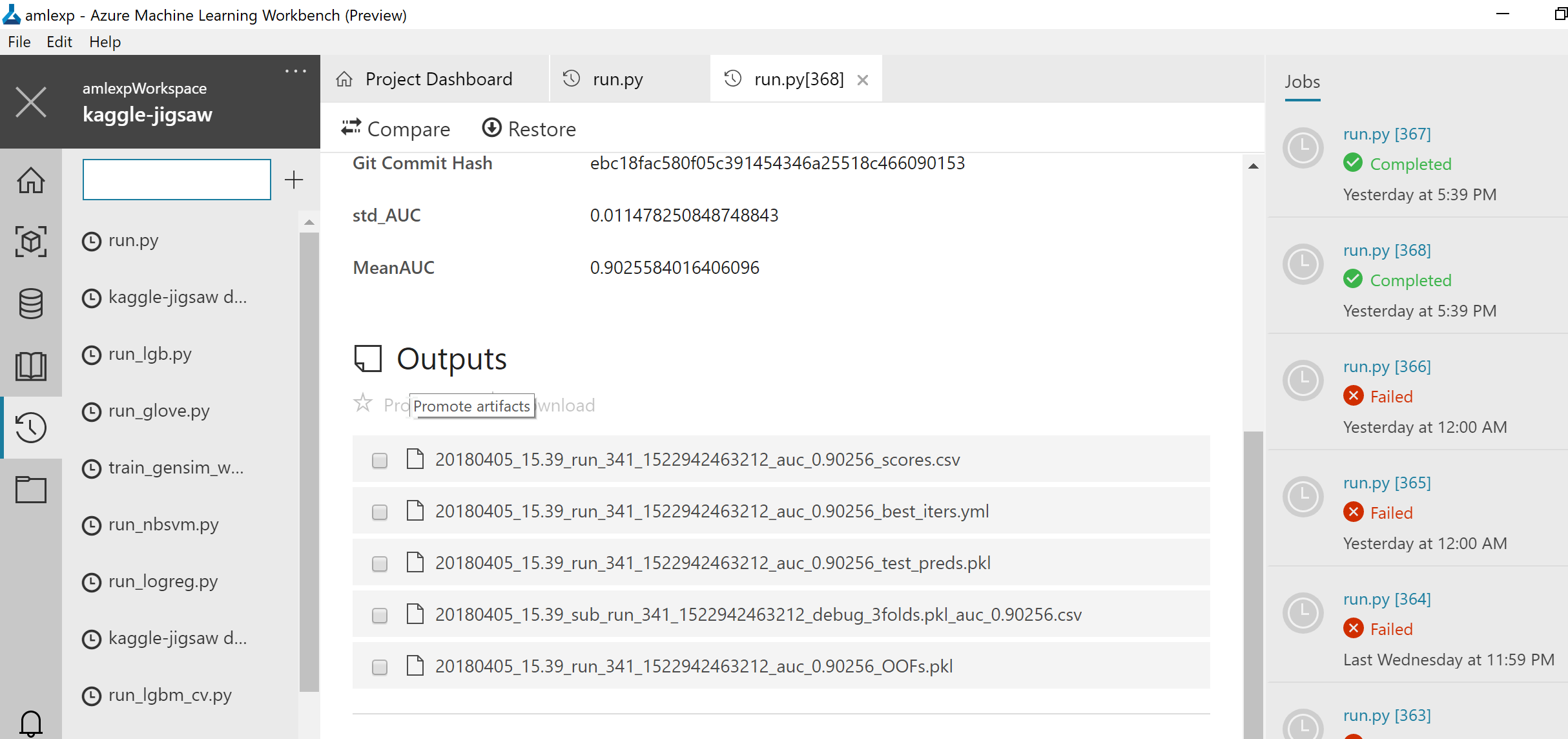Open the Help menu
The width and height of the screenshot is (1568, 739).
105,42
